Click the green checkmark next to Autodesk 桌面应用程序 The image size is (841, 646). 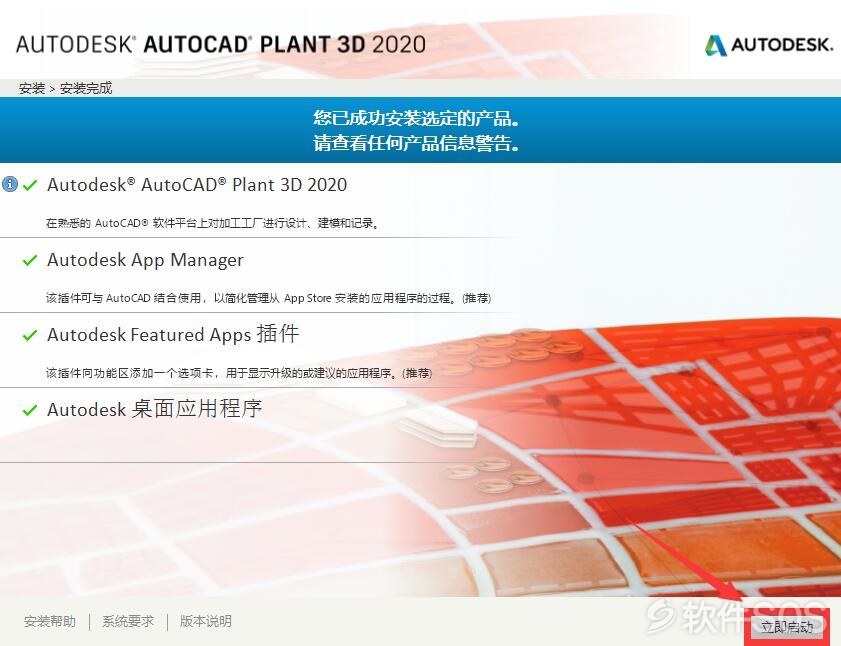point(30,410)
